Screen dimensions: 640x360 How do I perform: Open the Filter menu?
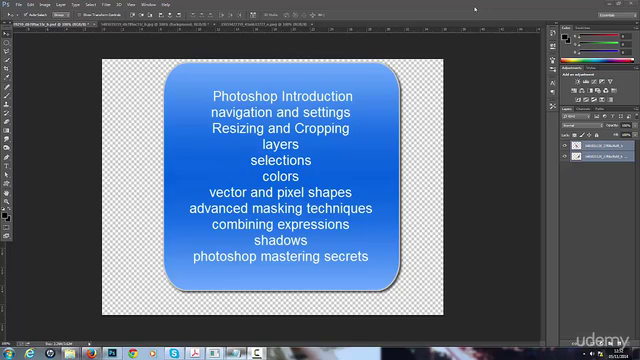106,4
